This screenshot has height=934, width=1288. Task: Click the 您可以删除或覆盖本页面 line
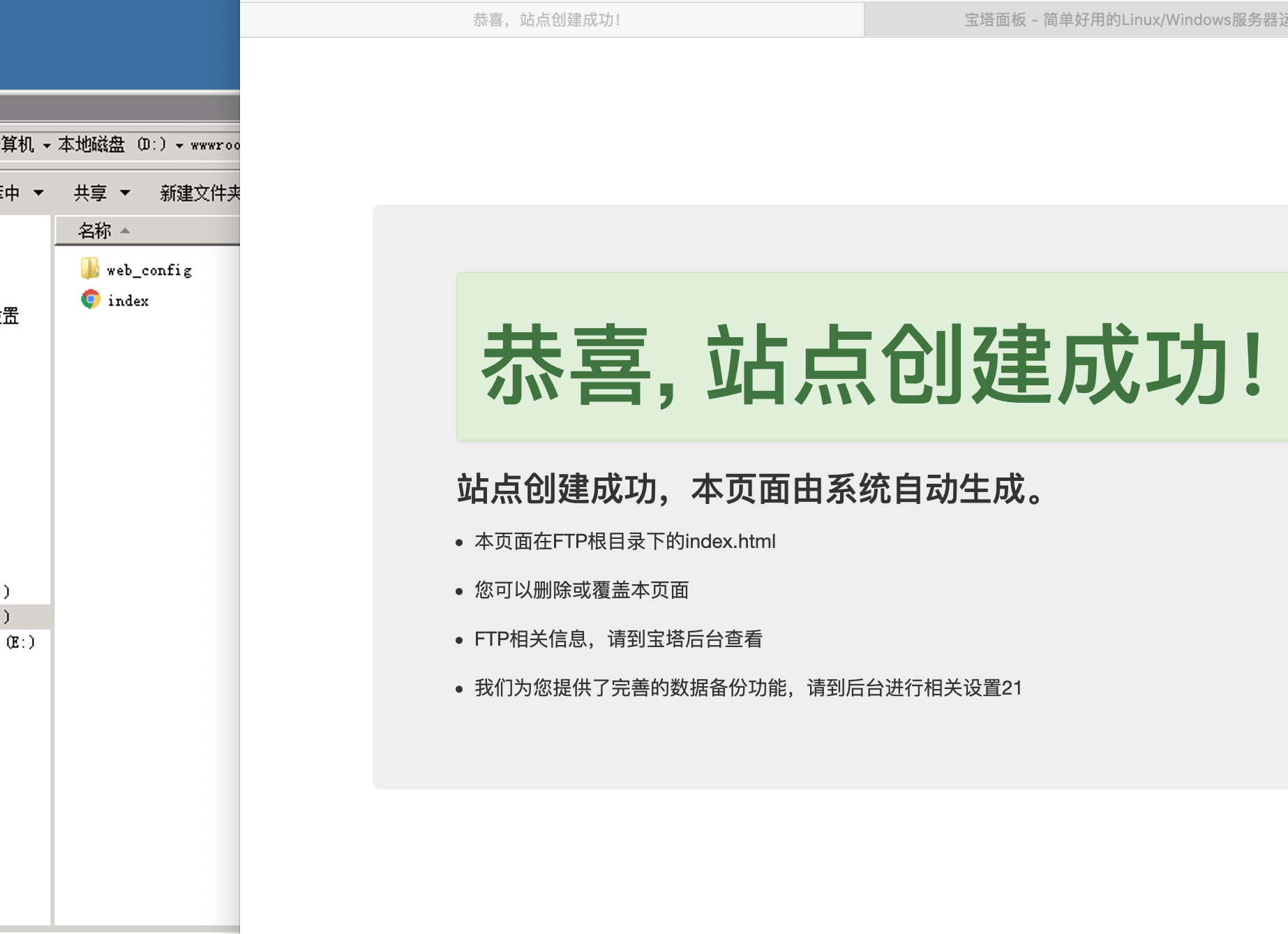pyautogui.click(x=582, y=590)
